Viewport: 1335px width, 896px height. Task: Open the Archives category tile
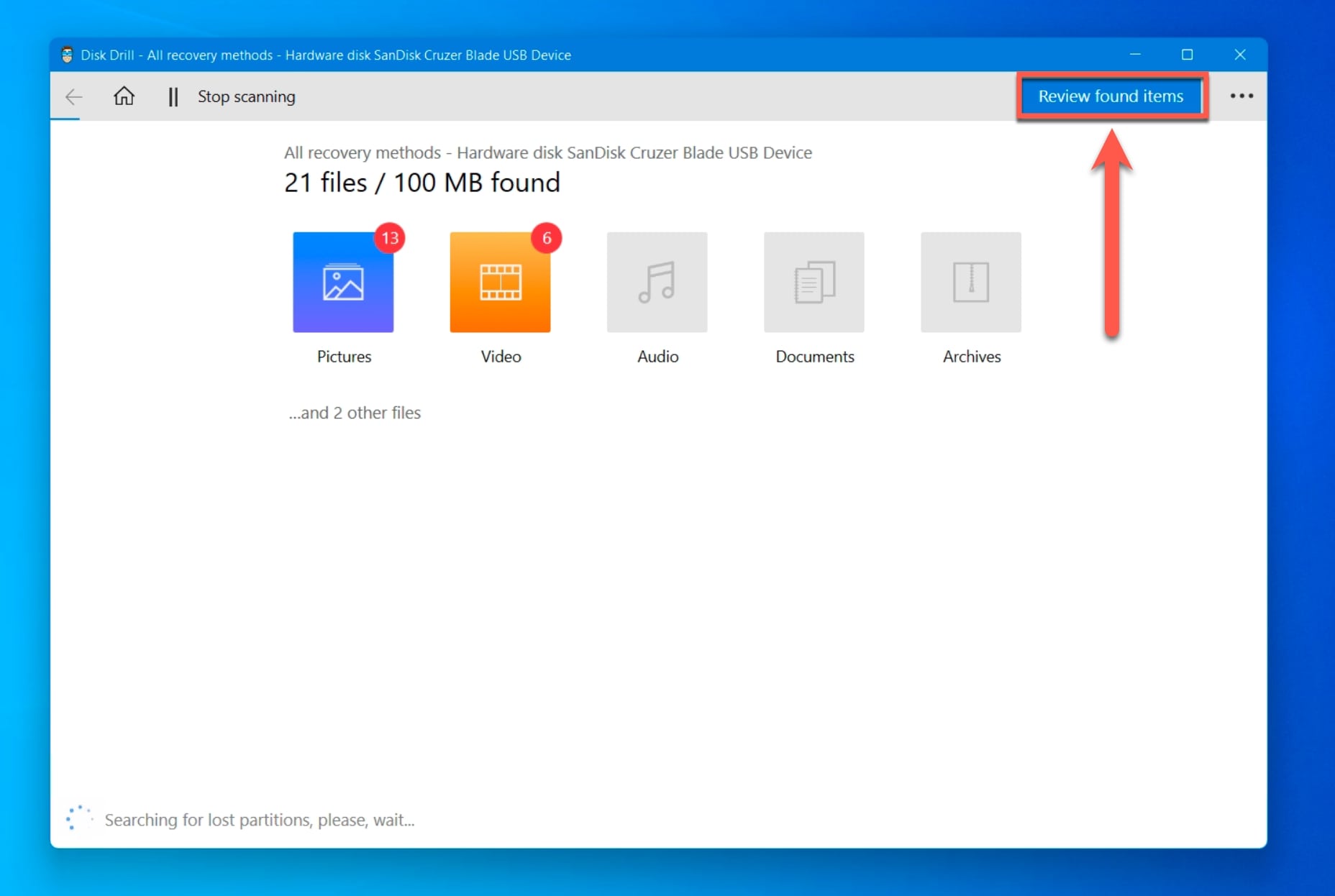pos(970,282)
